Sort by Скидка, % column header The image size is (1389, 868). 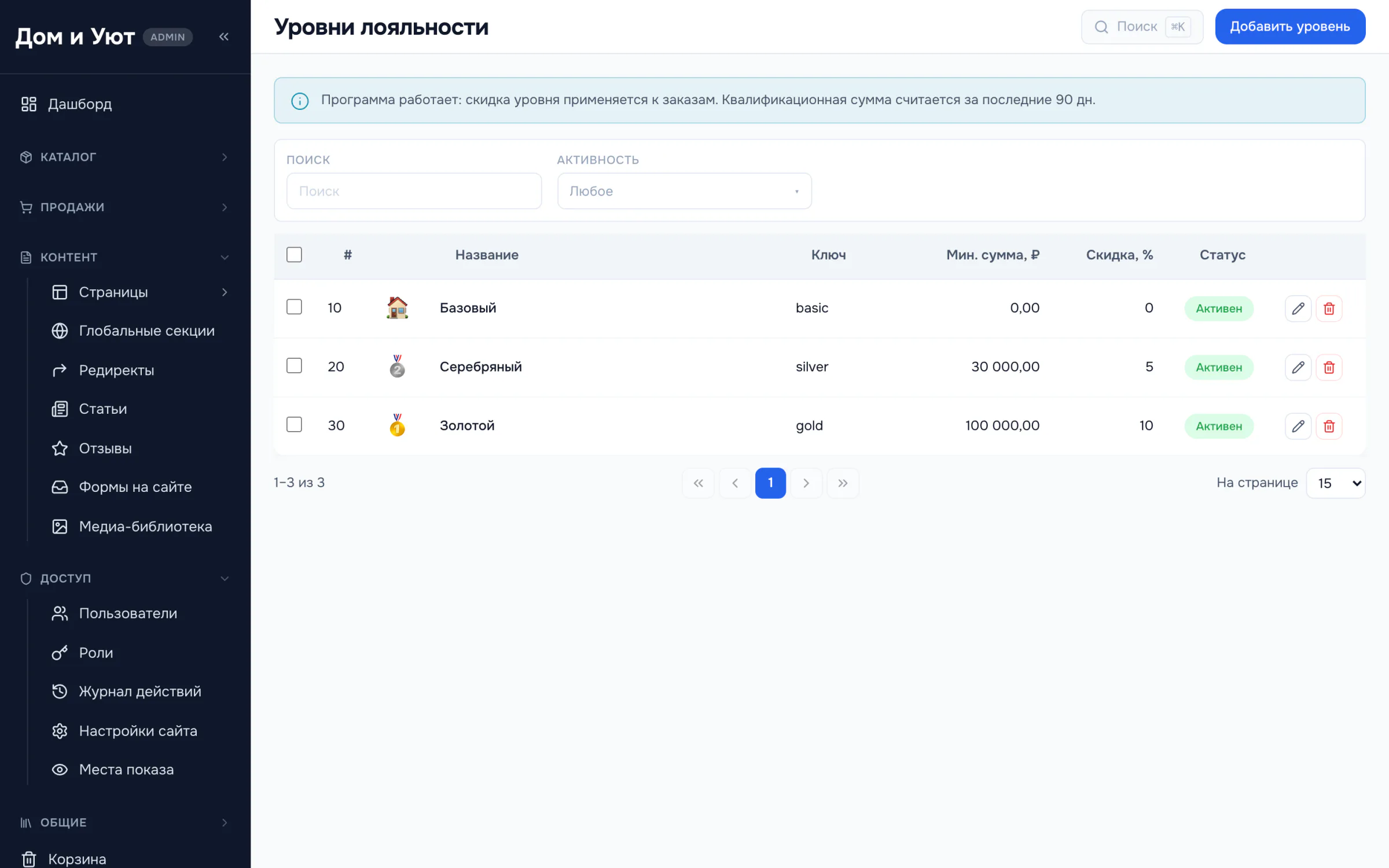(1119, 255)
